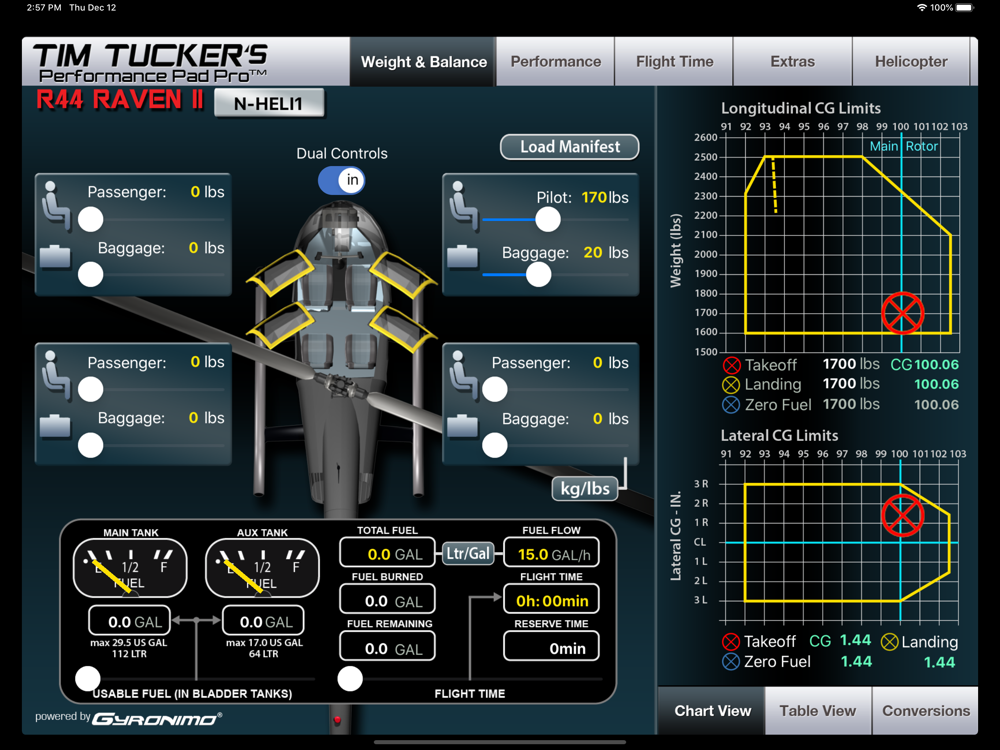Edit the Flight Time 0h:00min field

pos(552,600)
